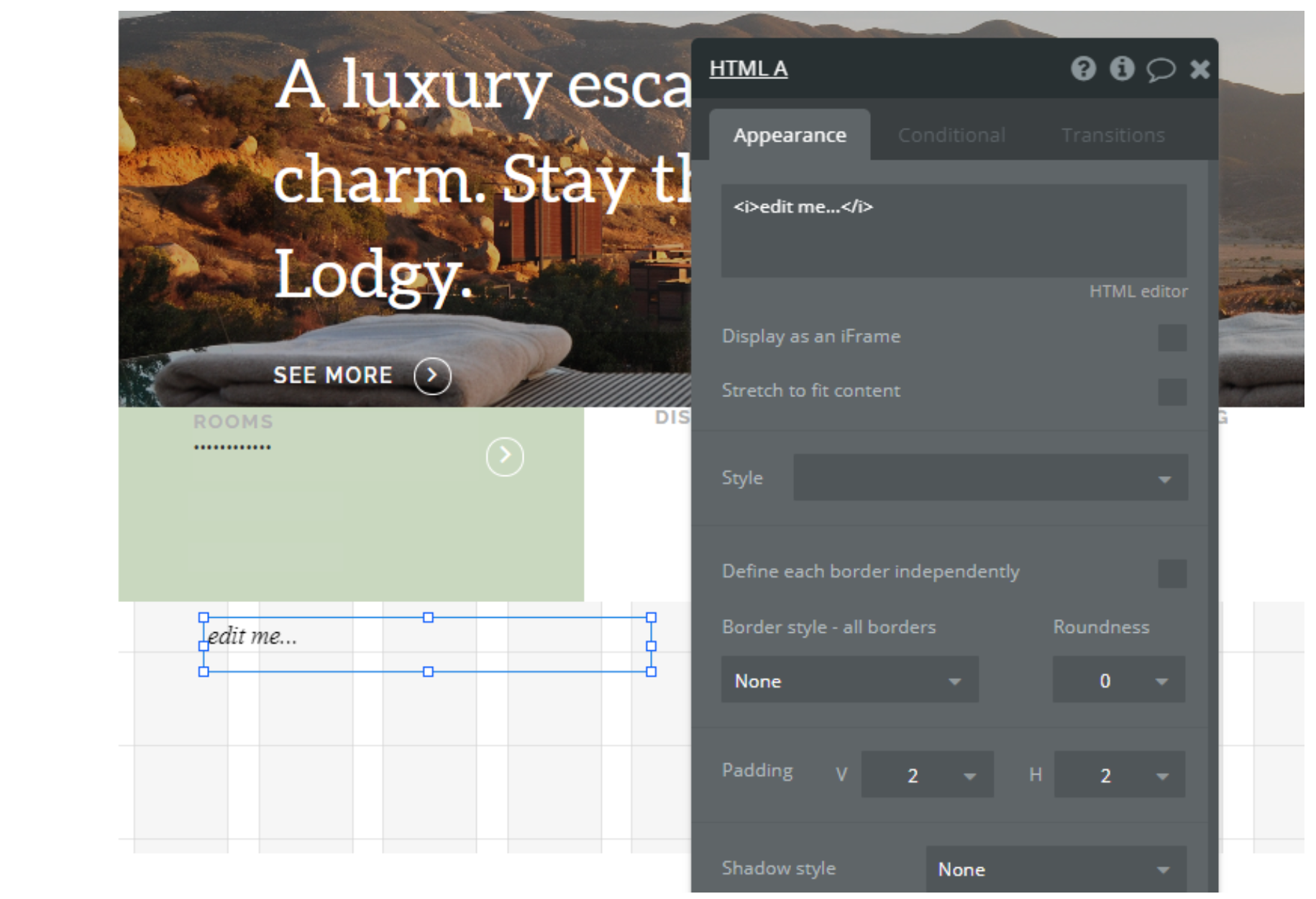
Task: Enable Display as an iFrame checkbox
Action: click(1172, 337)
